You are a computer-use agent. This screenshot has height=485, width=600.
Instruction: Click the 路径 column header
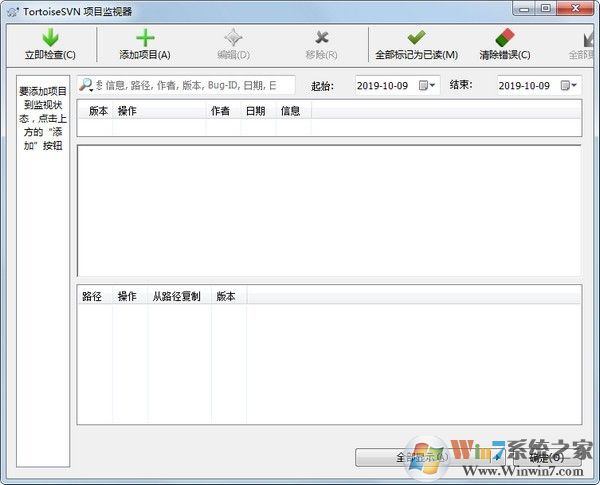click(95, 296)
